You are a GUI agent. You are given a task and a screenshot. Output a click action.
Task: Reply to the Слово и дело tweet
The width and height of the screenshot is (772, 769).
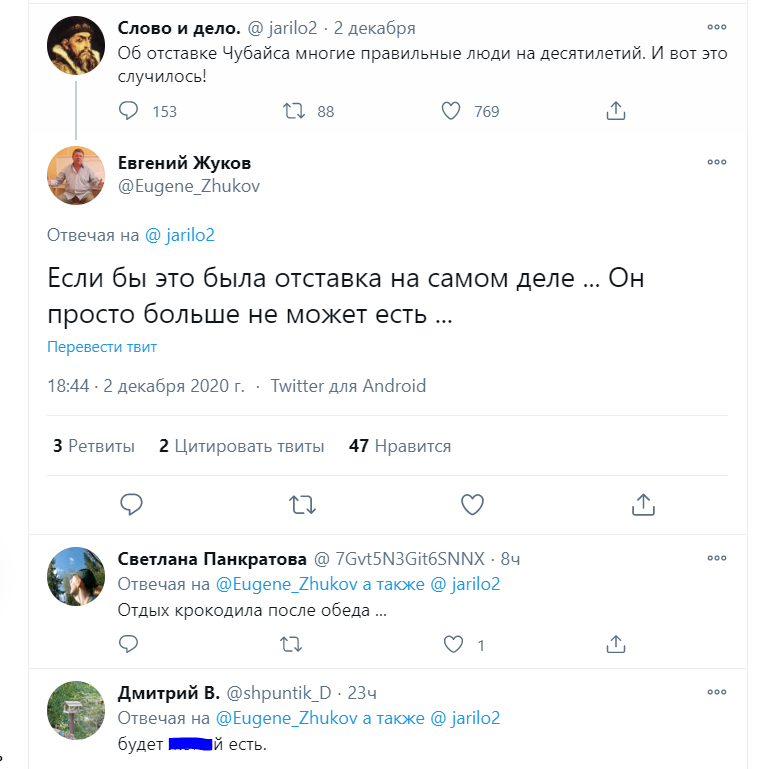(x=129, y=111)
